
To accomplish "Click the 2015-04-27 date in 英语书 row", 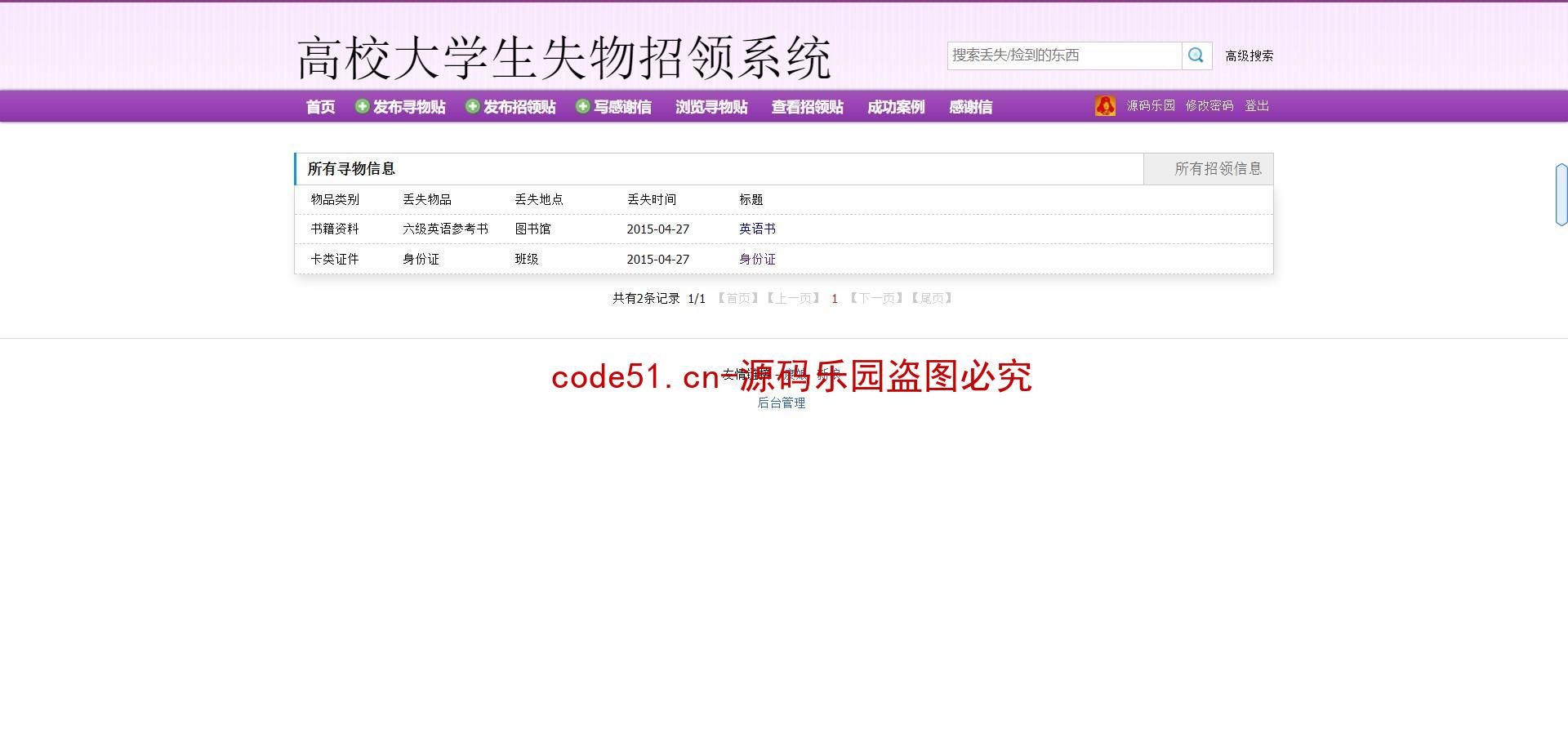I will click(x=658, y=229).
